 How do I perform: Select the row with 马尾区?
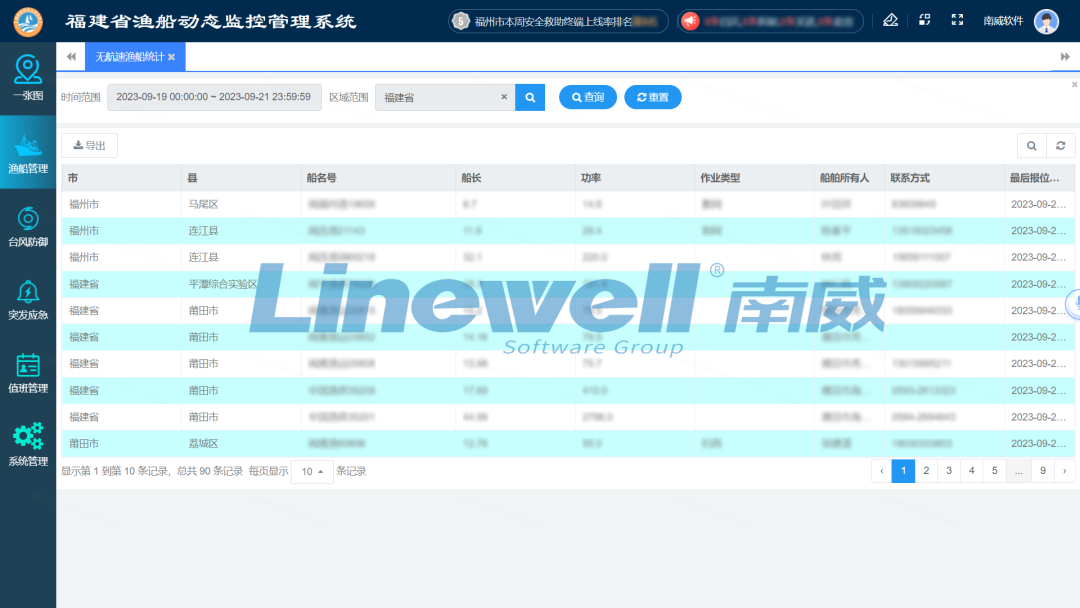[x=568, y=205]
